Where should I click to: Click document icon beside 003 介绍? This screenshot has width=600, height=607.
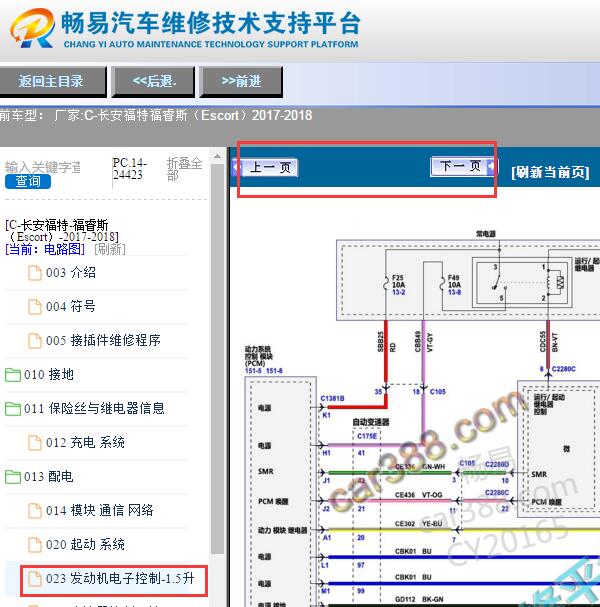click(x=35, y=273)
